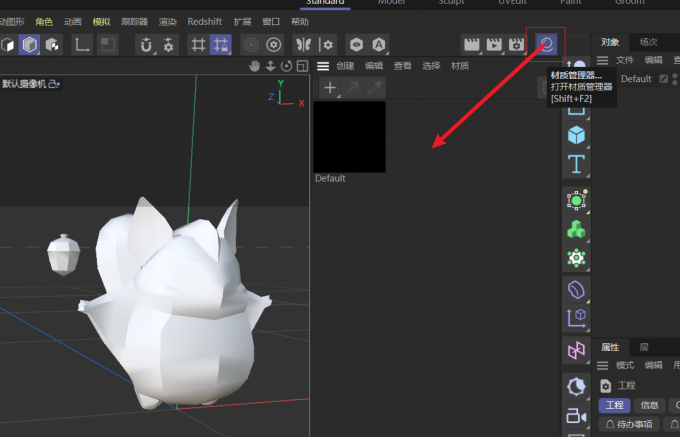Open the symmetry settings gear icon
Screen dimensions: 680x437
pyautogui.click(x=326, y=44)
